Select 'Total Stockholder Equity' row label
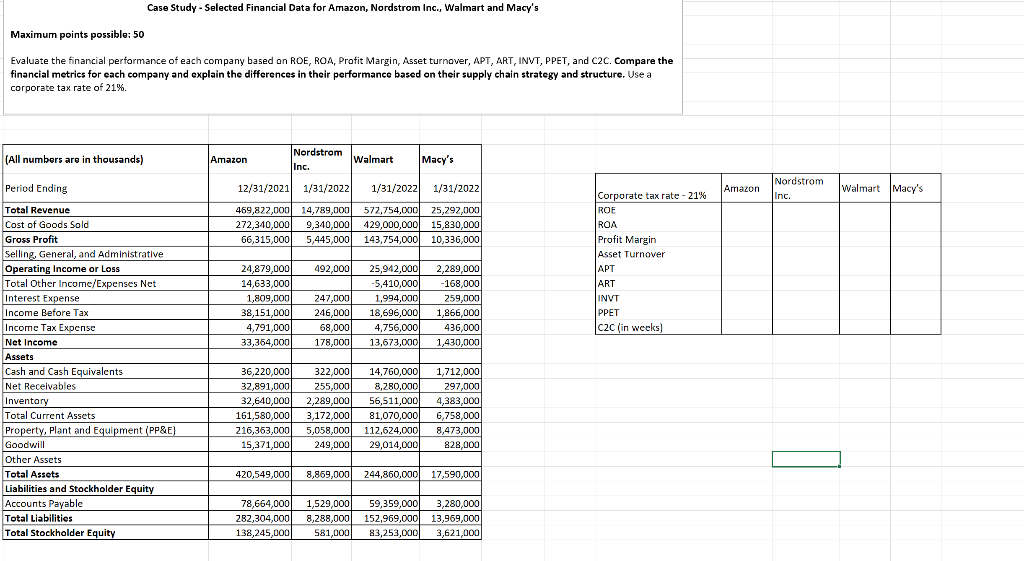This screenshot has height=561, width=1024. (60, 533)
